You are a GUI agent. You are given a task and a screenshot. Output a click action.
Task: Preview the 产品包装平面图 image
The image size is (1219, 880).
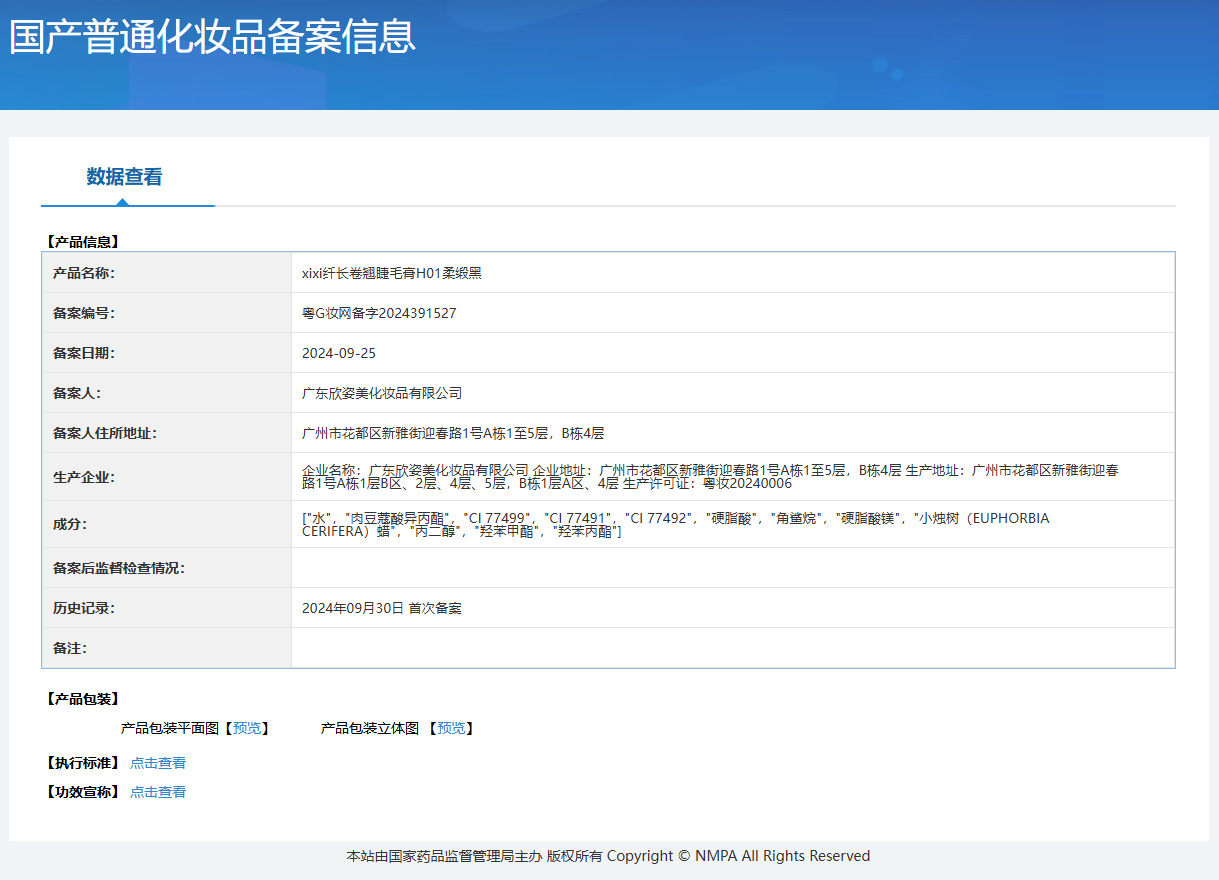pyautogui.click(x=248, y=728)
